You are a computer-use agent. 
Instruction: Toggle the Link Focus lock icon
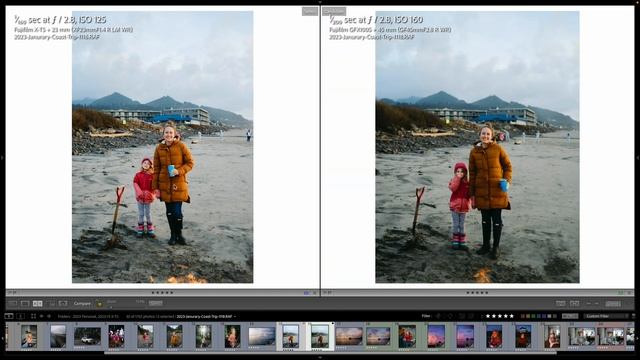[99, 304]
